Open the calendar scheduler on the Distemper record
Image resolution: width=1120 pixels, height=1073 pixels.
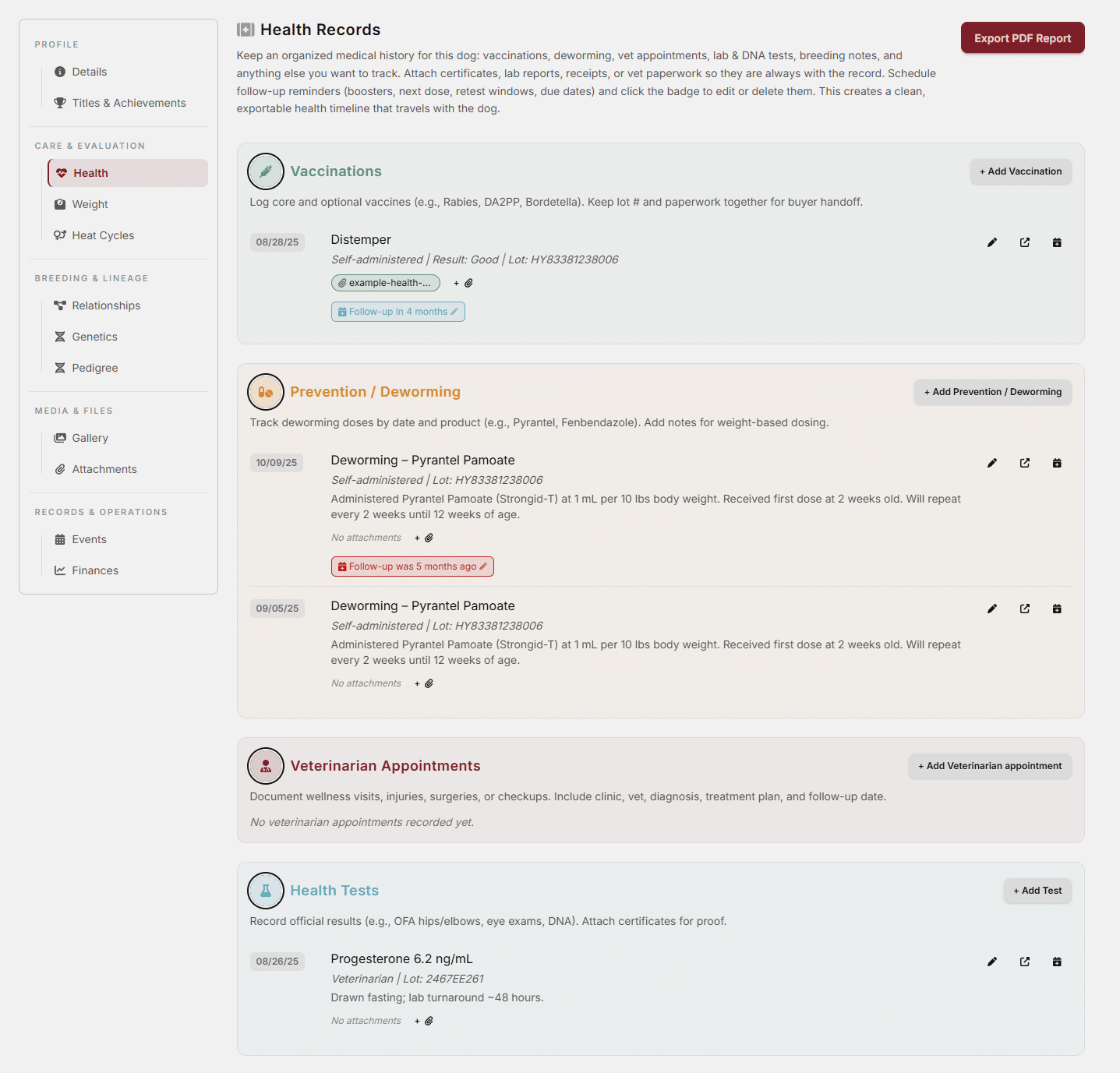pyautogui.click(x=1057, y=242)
